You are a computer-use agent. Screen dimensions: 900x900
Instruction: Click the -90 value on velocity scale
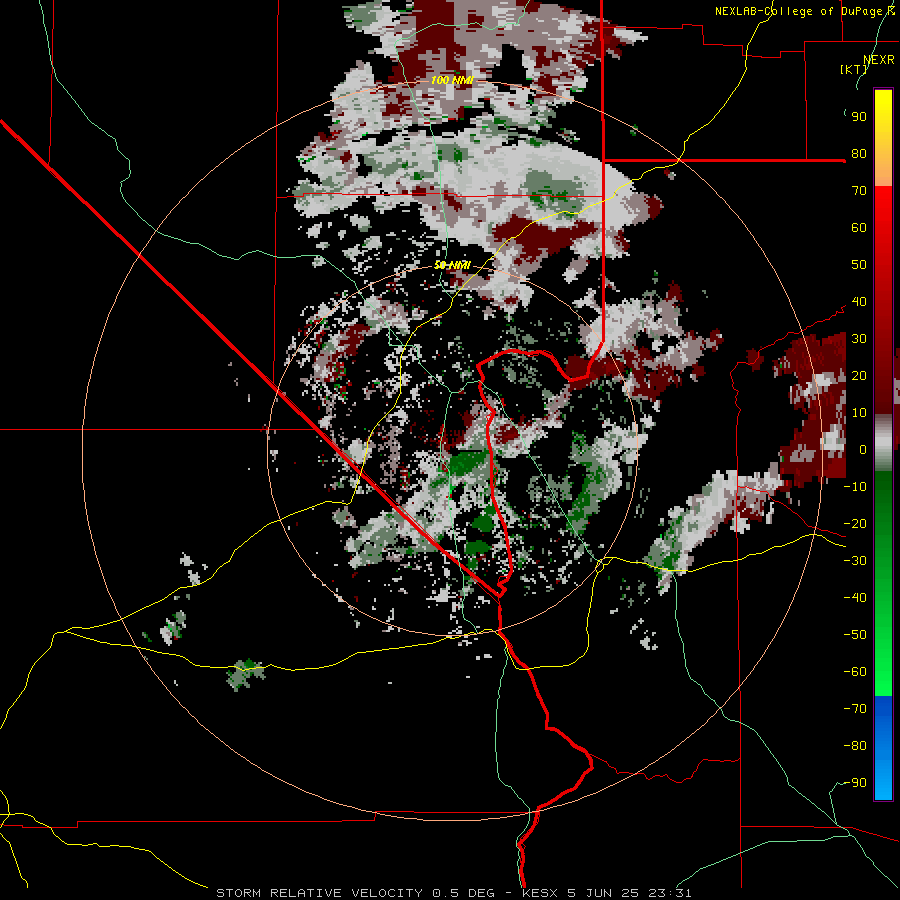[855, 783]
